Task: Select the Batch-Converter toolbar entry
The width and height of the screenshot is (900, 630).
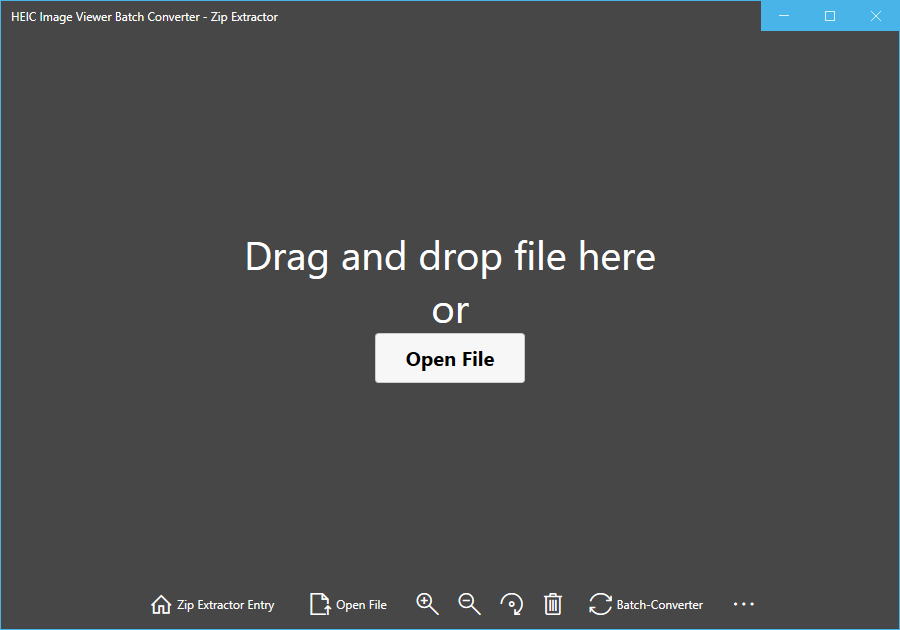Action: pyautogui.click(x=645, y=603)
